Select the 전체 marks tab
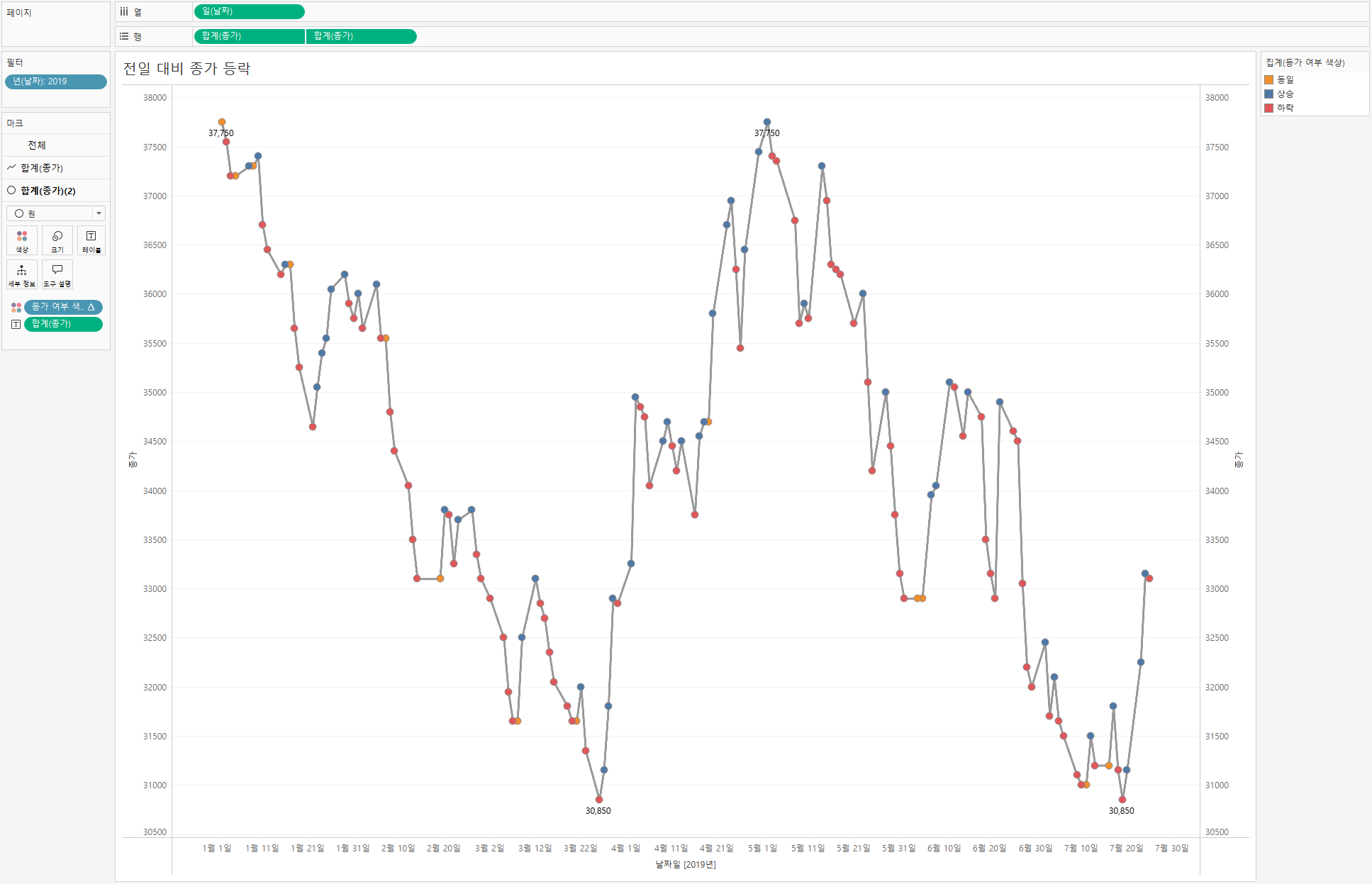Image resolution: width=1372 pixels, height=884 pixels. (37, 145)
